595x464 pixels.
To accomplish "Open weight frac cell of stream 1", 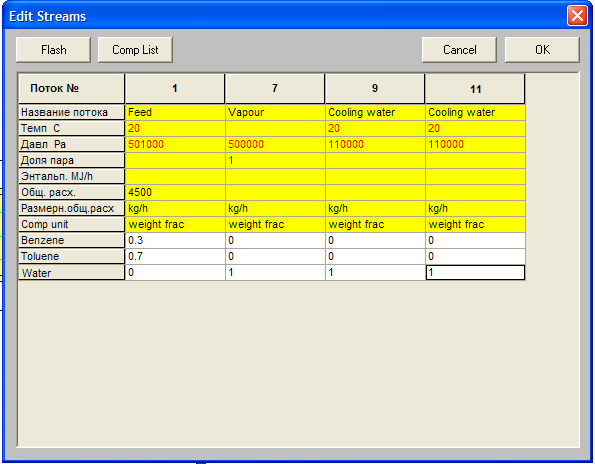I will [x=175, y=224].
